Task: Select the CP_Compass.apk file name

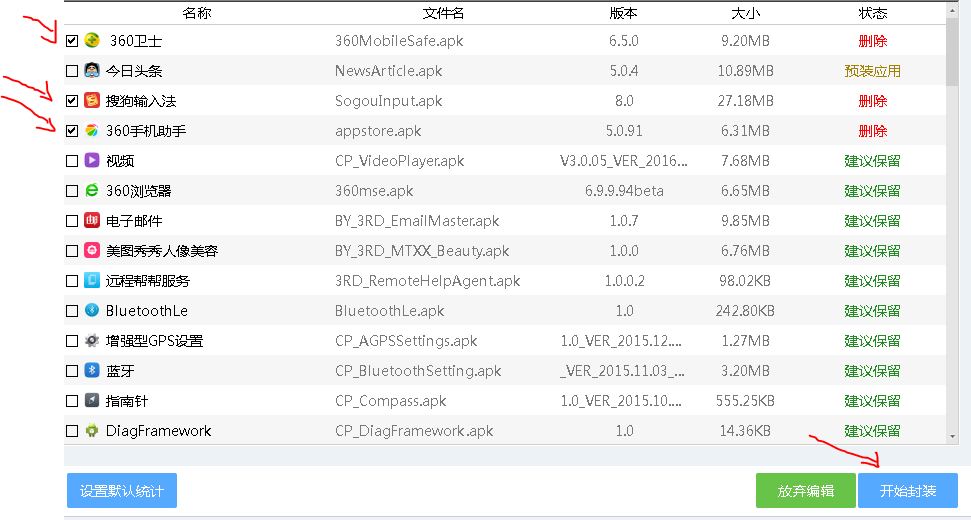Action: [x=391, y=401]
